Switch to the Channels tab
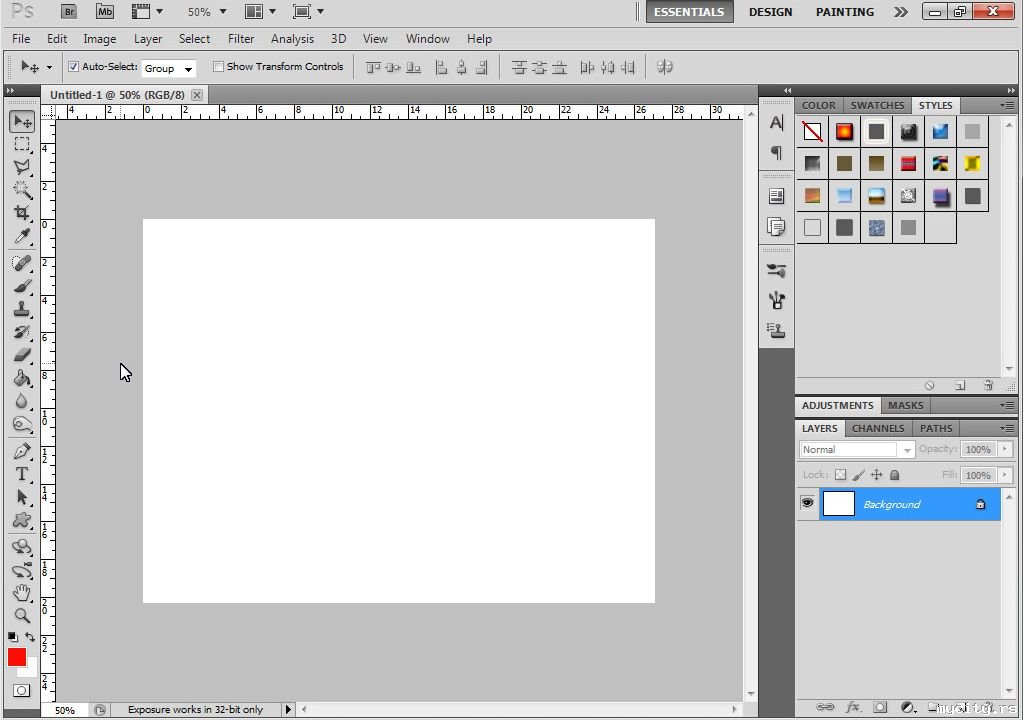 [x=877, y=428]
